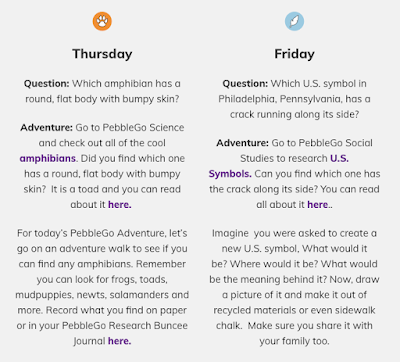
Task: Click the bold Question label under Thursday
Action: (x=46, y=83)
